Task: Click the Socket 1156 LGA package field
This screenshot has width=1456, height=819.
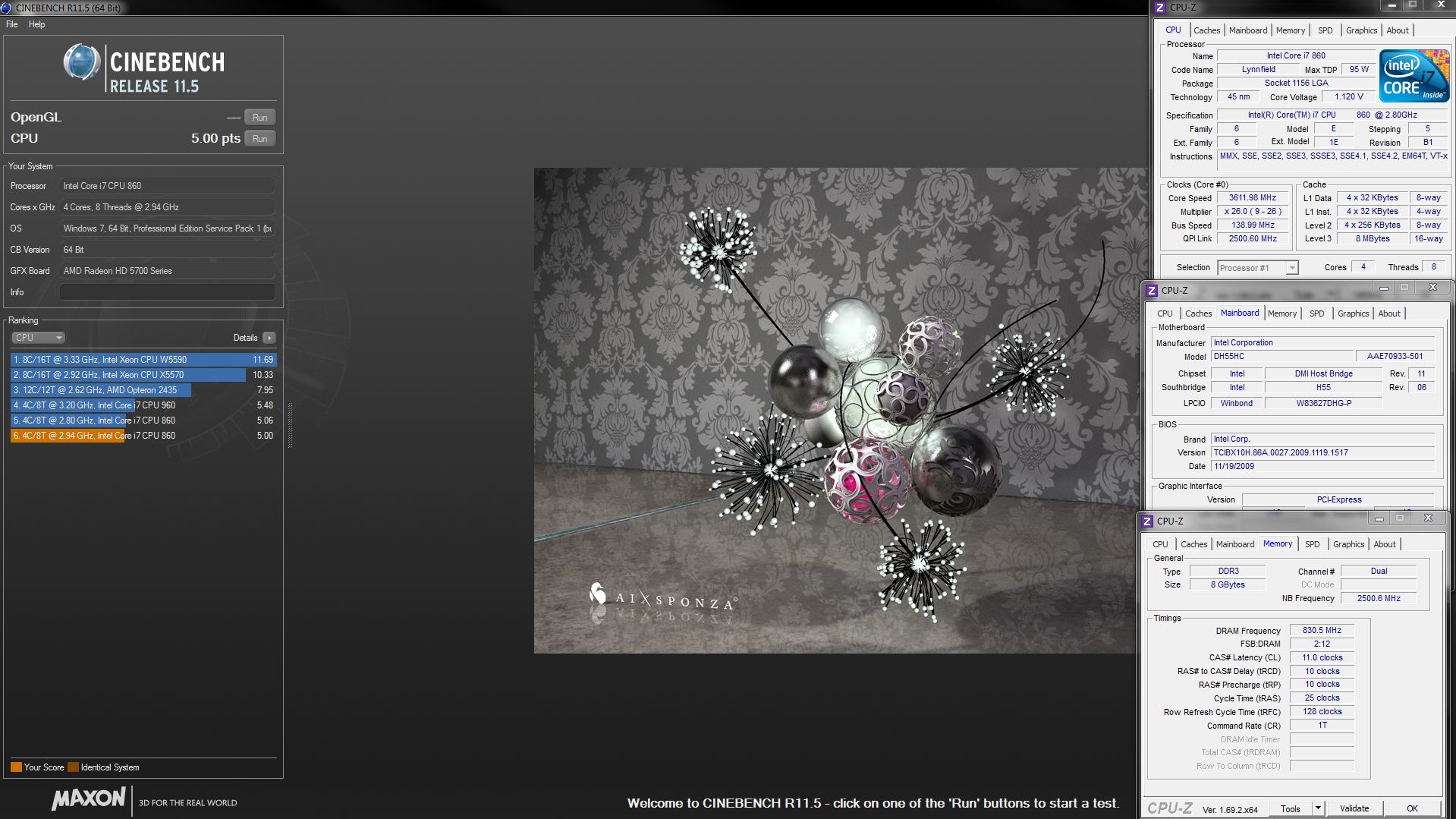Action: [1296, 83]
